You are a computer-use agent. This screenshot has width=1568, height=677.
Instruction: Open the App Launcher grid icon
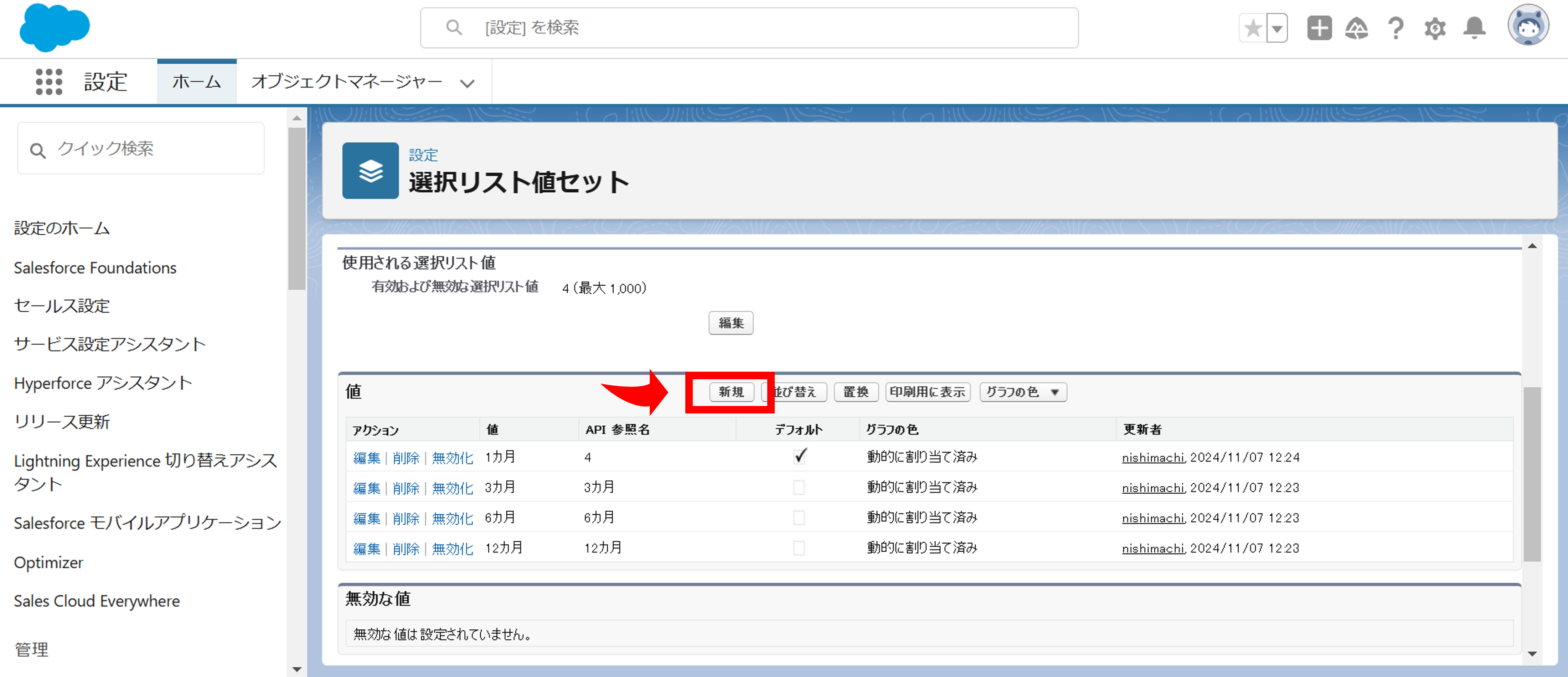(49, 81)
